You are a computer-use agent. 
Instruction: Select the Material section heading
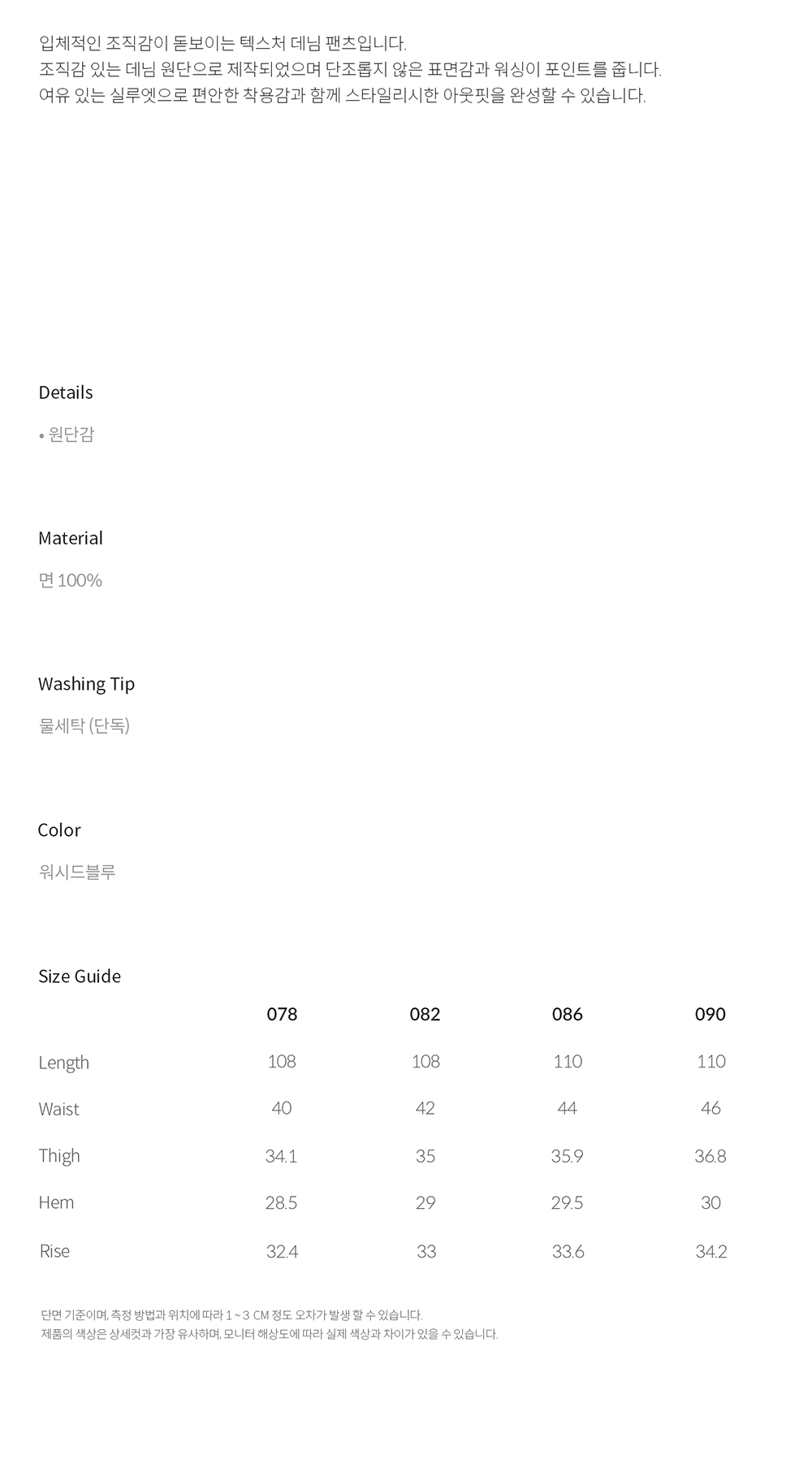pos(71,538)
